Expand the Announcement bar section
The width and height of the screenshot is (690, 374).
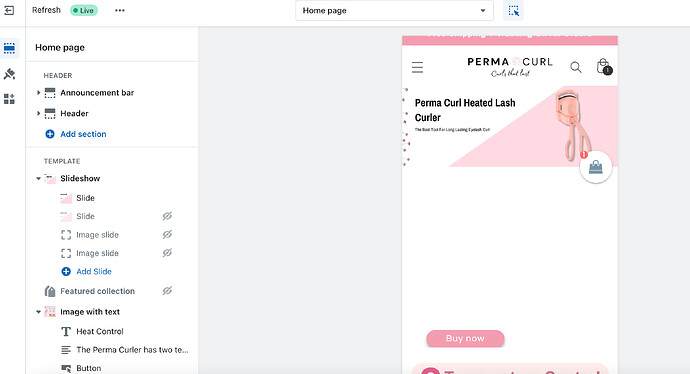tap(38, 93)
